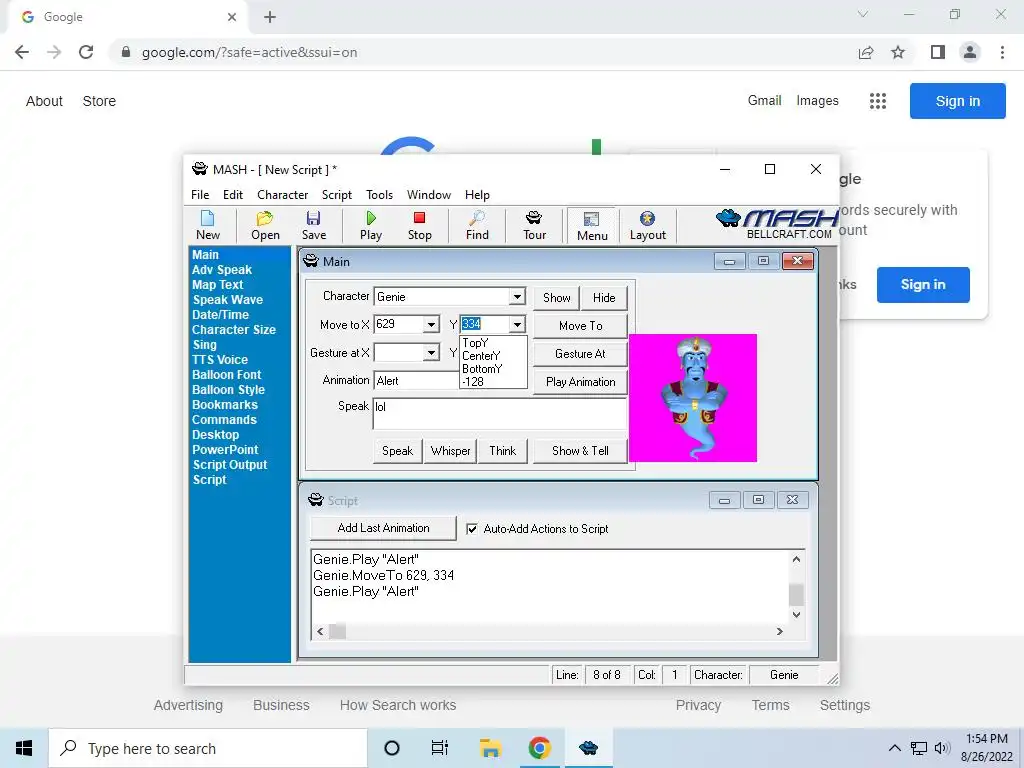
Task: Click the MASH Bellcraft.com logo
Action: 777,224
